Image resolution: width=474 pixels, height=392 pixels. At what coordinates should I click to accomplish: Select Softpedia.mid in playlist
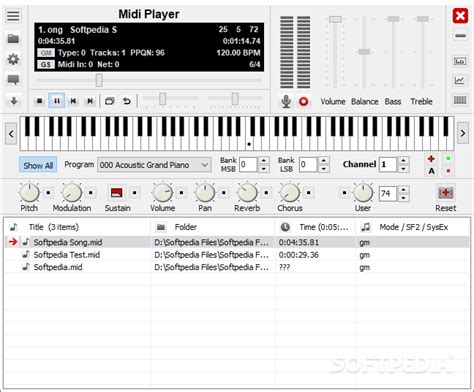pyautogui.click(x=237, y=267)
